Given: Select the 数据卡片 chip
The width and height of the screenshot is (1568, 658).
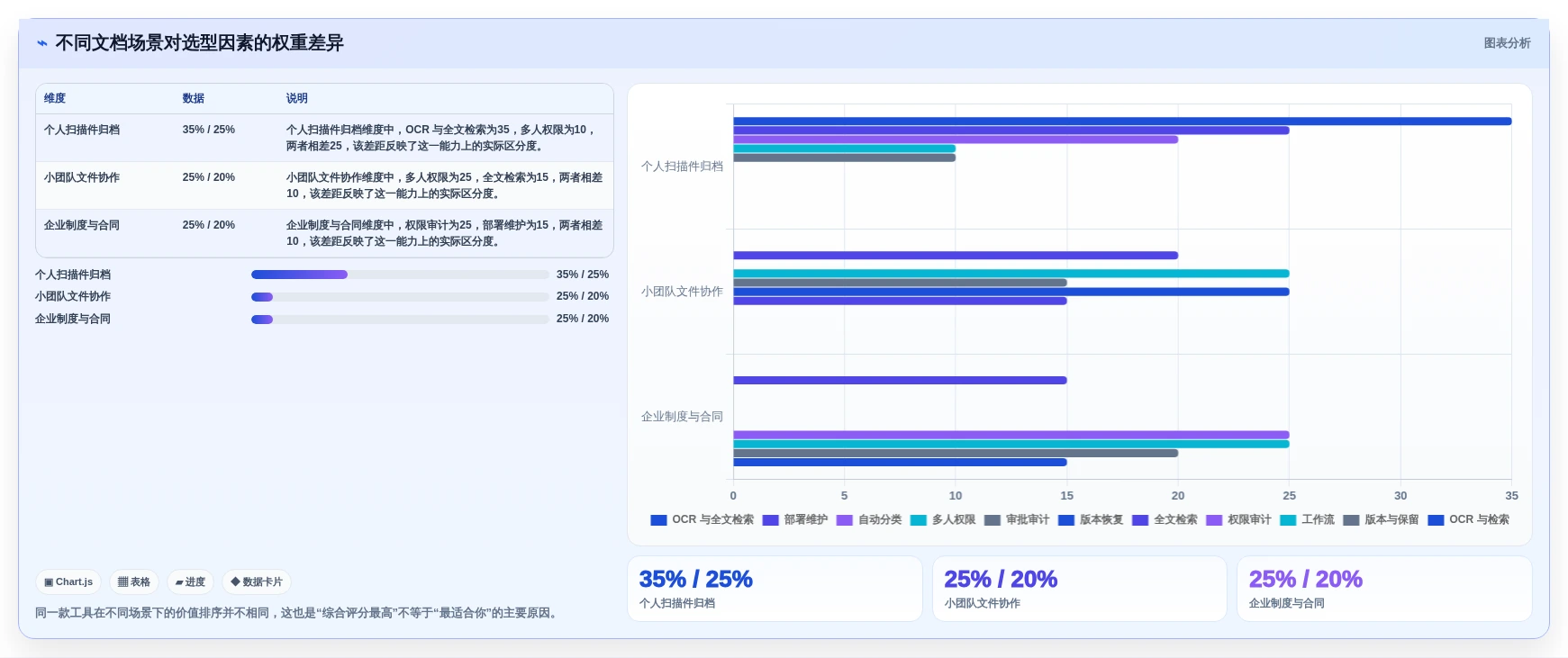Looking at the screenshot, I should [x=257, y=582].
